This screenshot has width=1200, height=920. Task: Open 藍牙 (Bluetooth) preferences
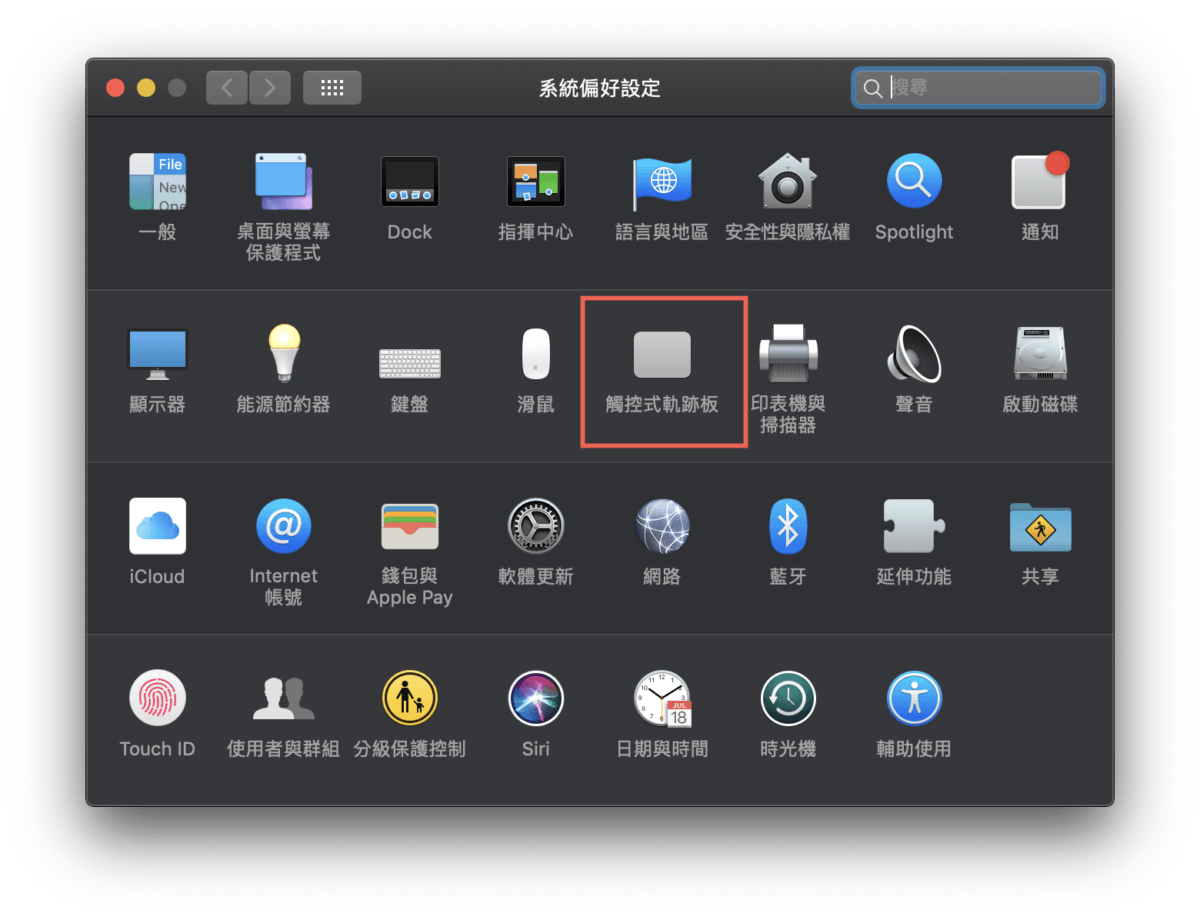point(787,526)
